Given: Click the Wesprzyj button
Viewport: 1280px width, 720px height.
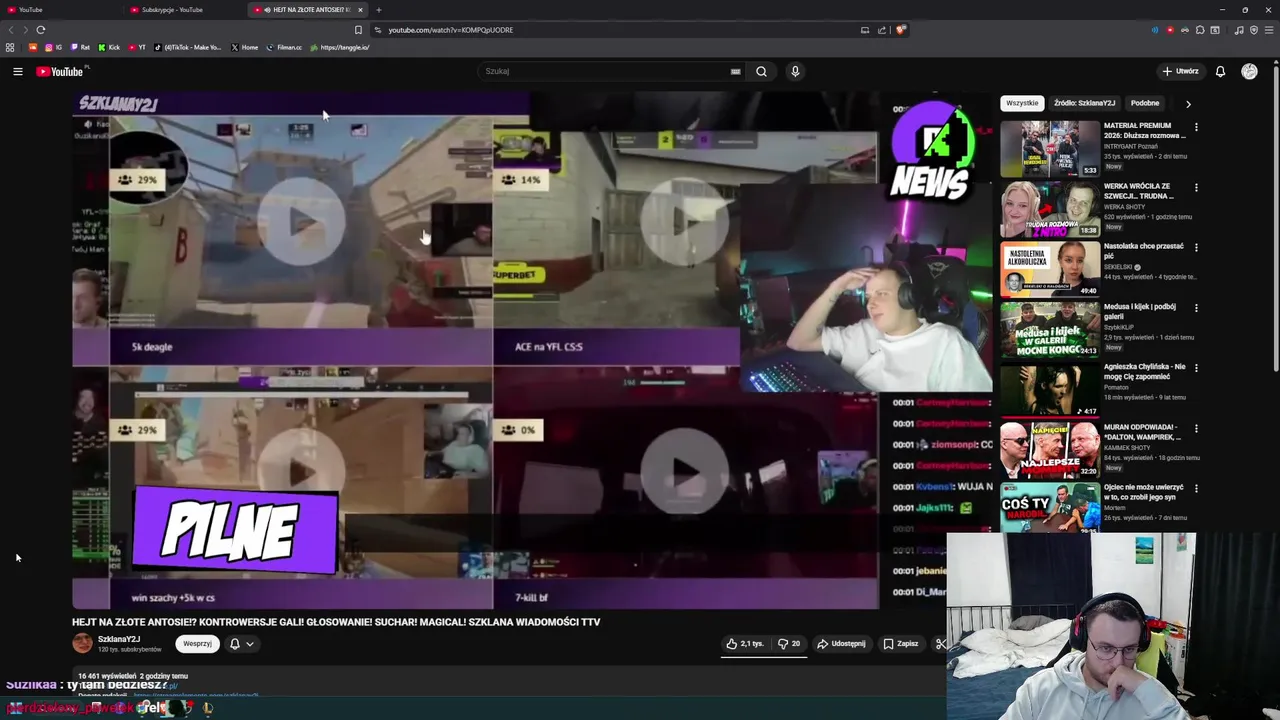Looking at the screenshot, I should point(197,644).
